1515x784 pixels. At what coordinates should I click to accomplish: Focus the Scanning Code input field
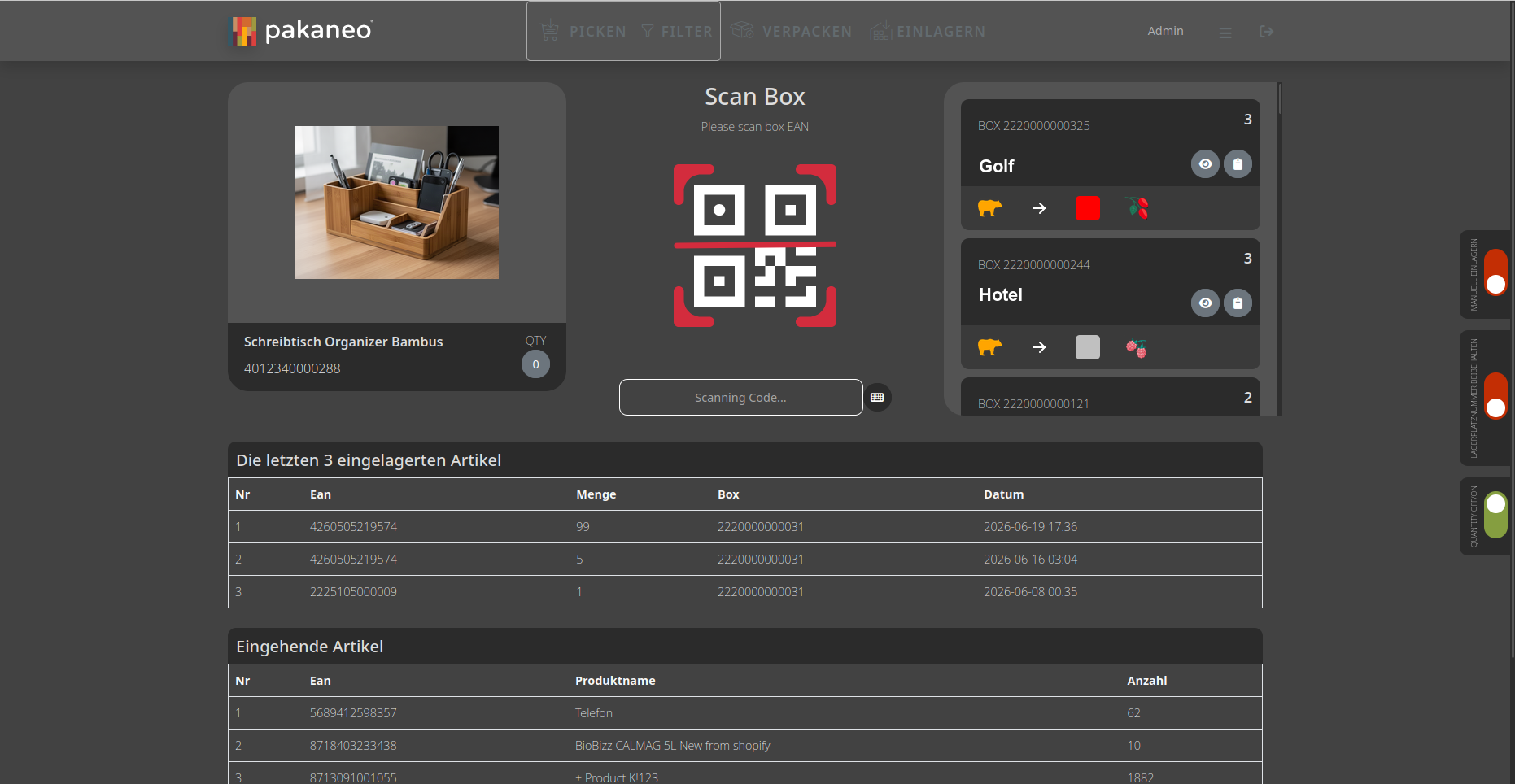click(740, 398)
